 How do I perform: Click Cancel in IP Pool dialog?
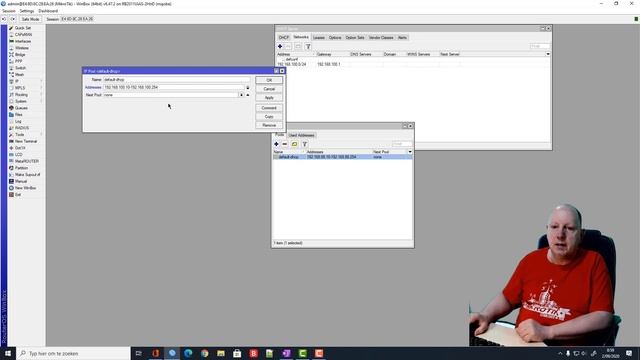coord(269,89)
